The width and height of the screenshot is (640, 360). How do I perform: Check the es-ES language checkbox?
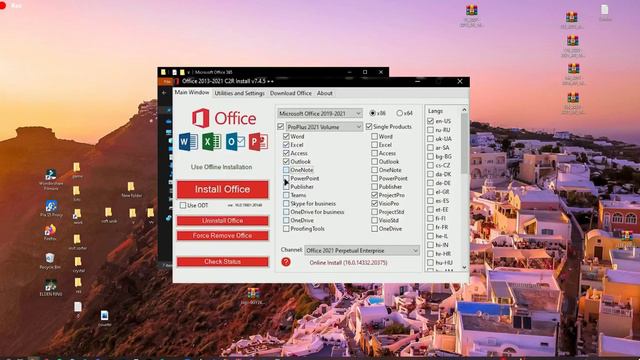coord(430,200)
